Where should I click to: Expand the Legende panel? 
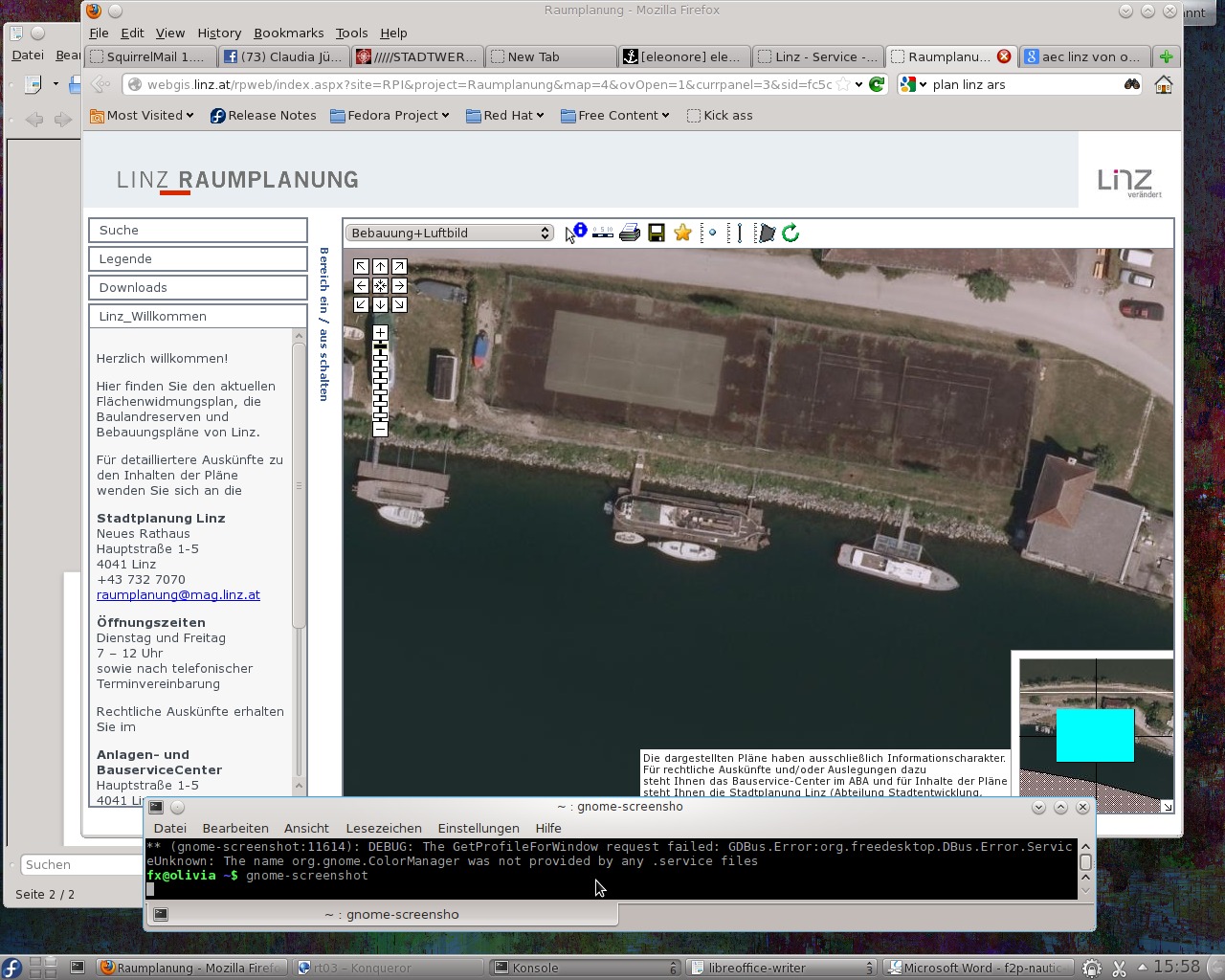coord(198,258)
